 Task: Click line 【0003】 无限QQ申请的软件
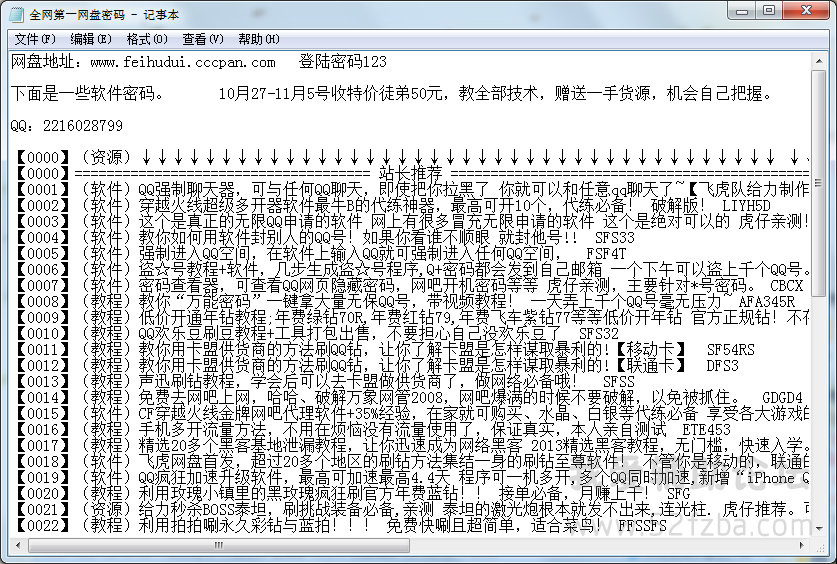[411, 221]
